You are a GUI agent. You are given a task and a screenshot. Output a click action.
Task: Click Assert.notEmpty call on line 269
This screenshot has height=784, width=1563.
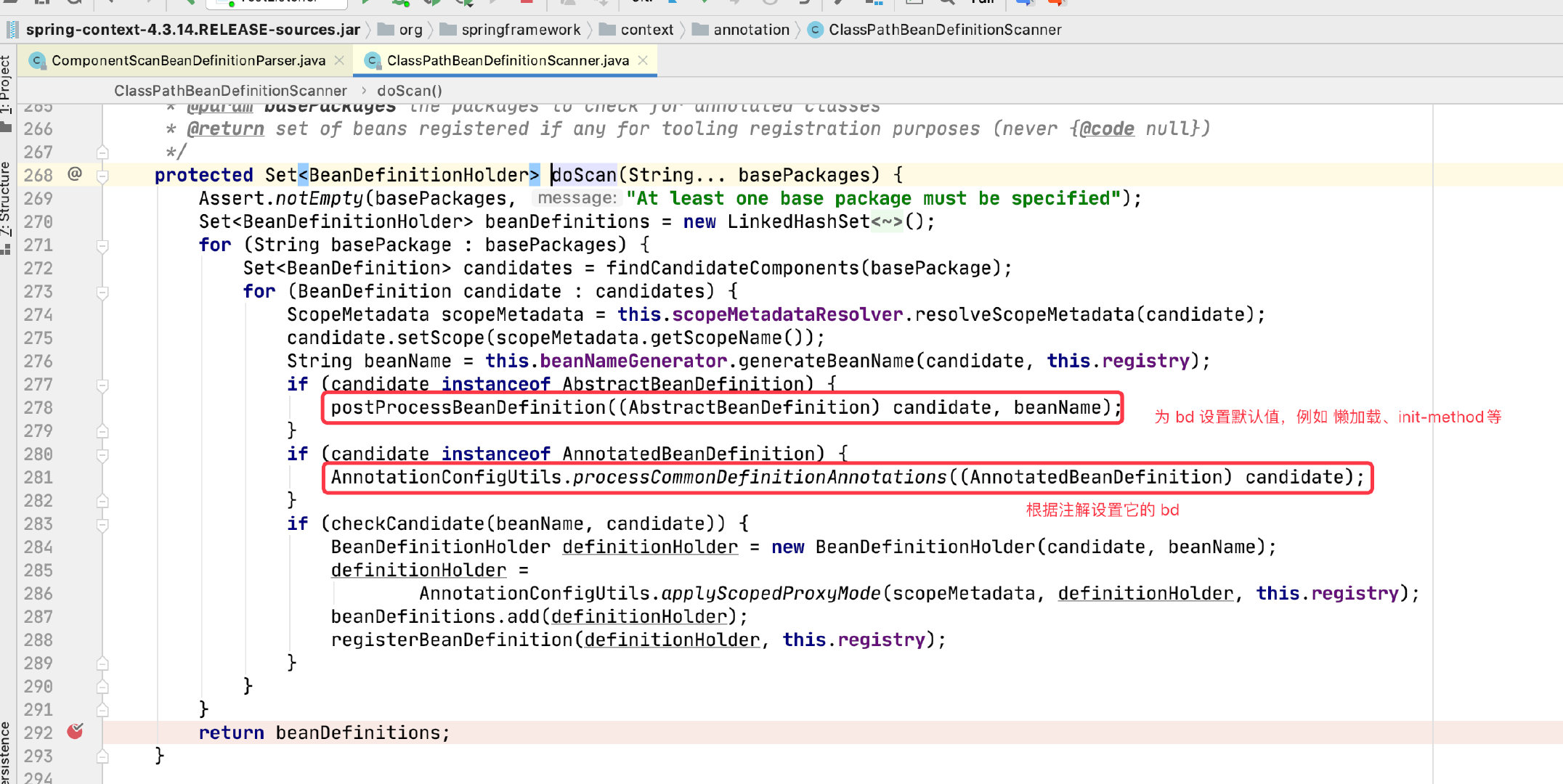[x=281, y=198]
